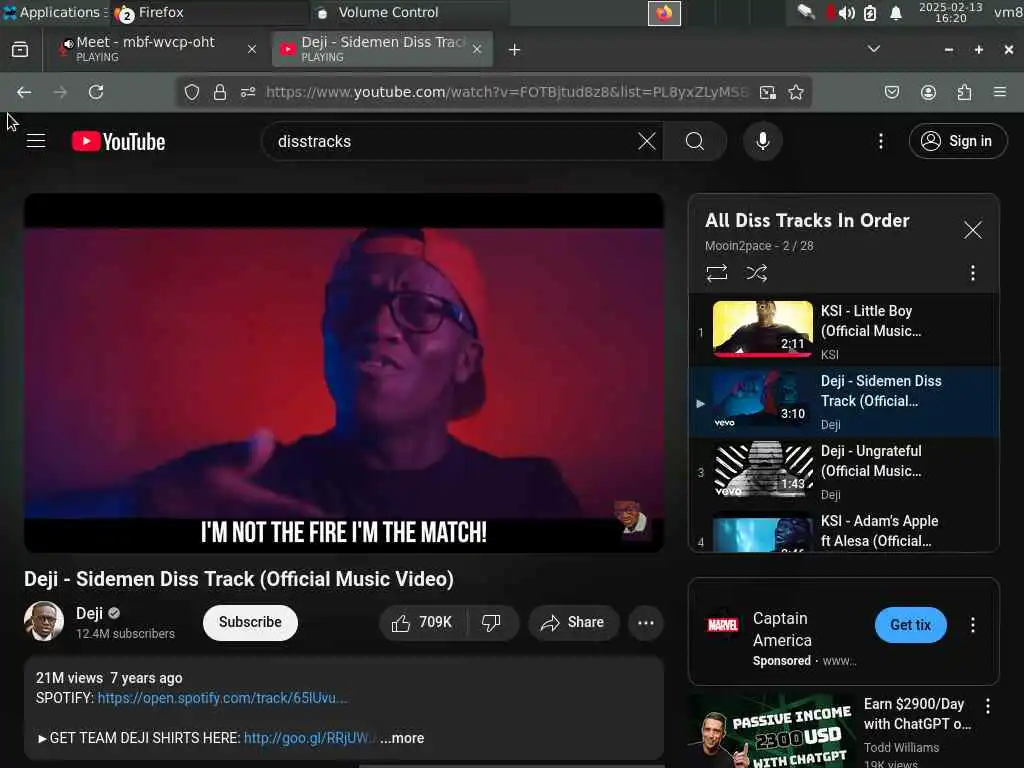Subscribe to the Deji channel
The width and height of the screenshot is (1024, 768).
click(x=250, y=622)
